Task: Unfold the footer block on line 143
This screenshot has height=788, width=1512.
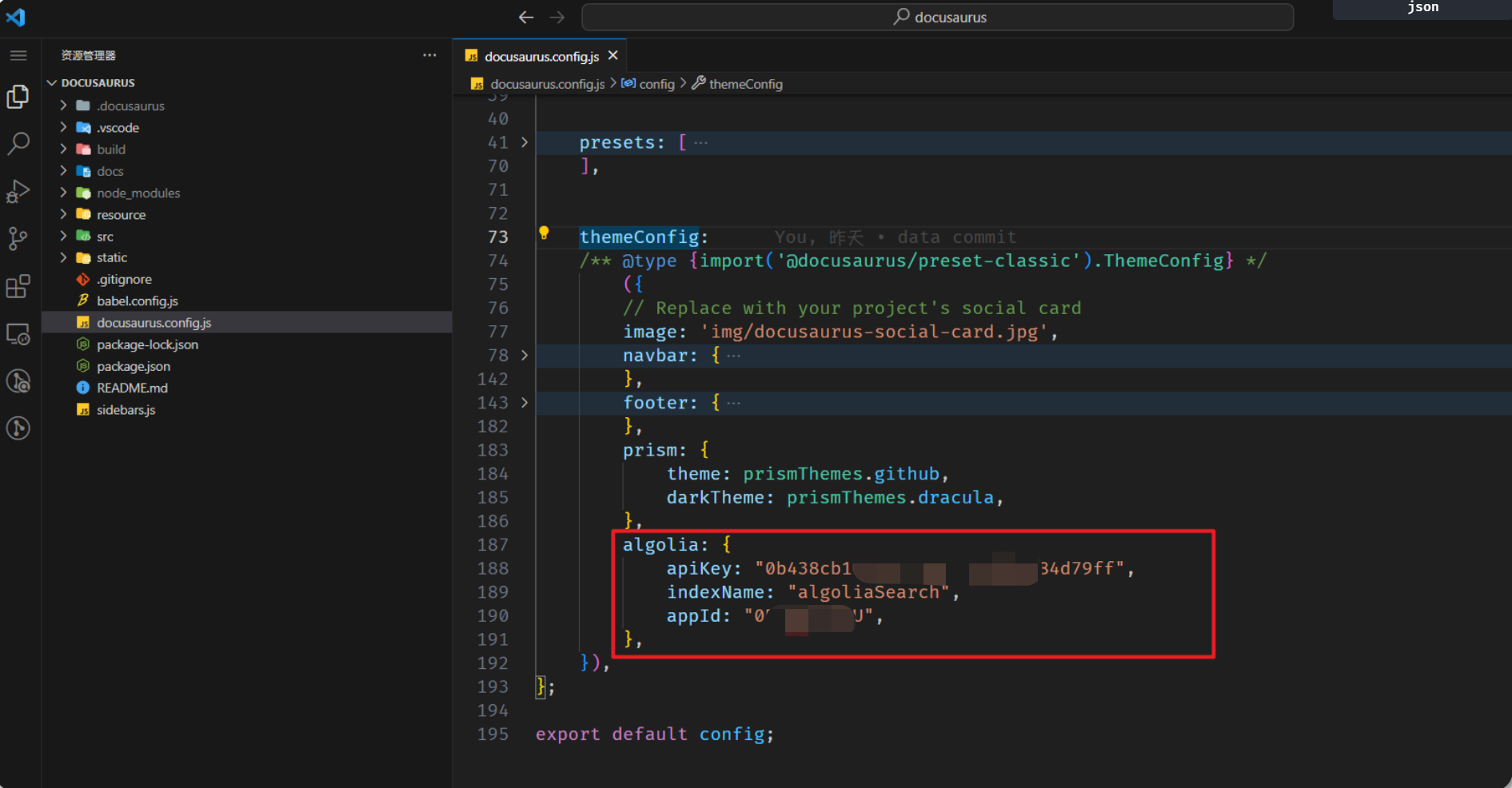Action: tap(525, 403)
